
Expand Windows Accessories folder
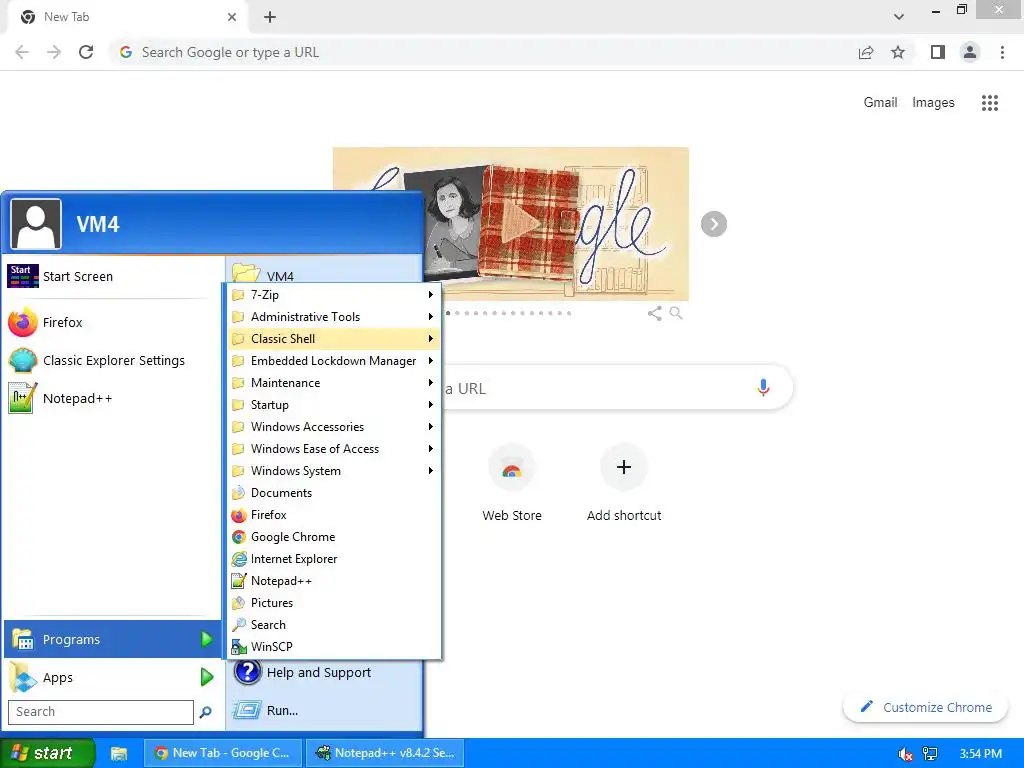pyautogui.click(x=334, y=427)
